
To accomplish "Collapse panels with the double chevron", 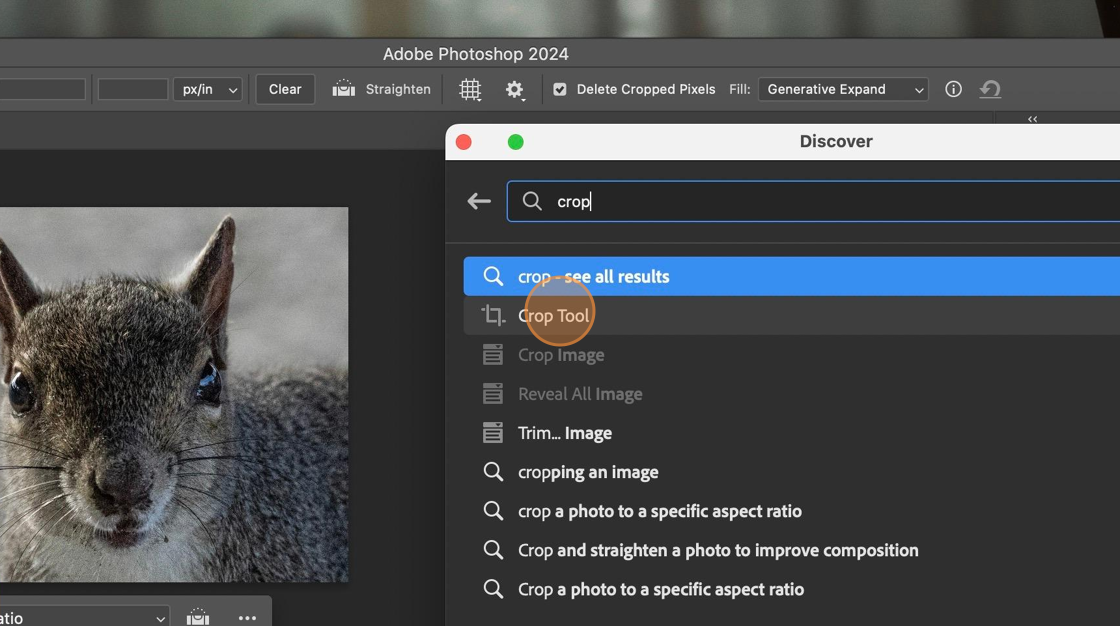I will click(1032, 119).
